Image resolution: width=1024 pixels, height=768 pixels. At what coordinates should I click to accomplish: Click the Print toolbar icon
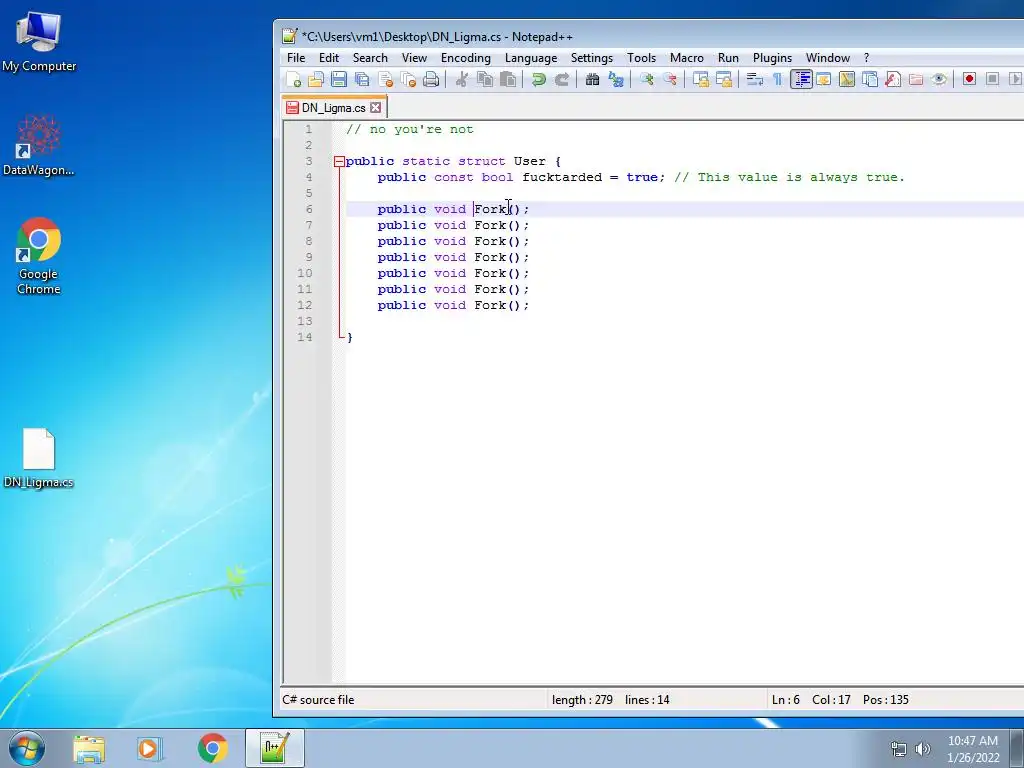[431, 80]
